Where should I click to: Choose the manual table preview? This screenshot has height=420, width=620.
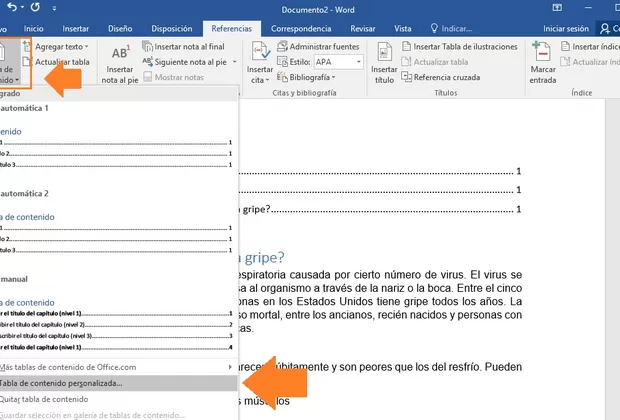(x=117, y=313)
